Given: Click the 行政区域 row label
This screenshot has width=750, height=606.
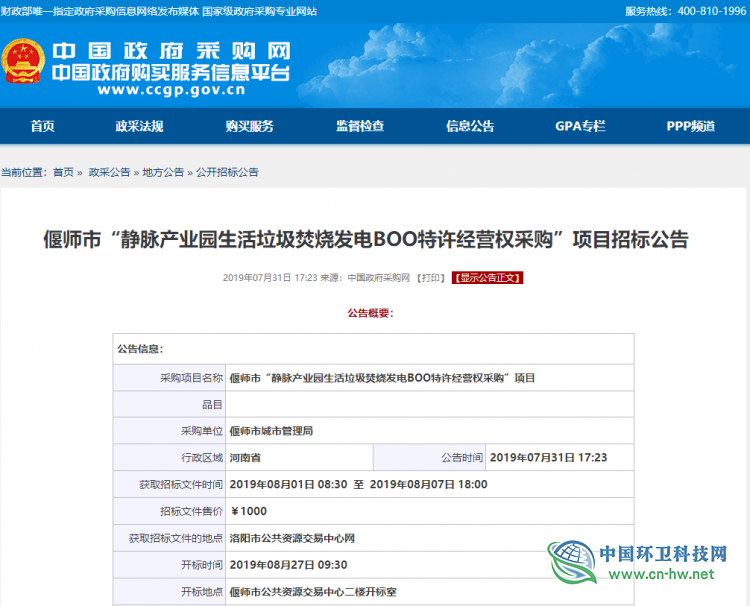Looking at the screenshot, I should point(202,458).
